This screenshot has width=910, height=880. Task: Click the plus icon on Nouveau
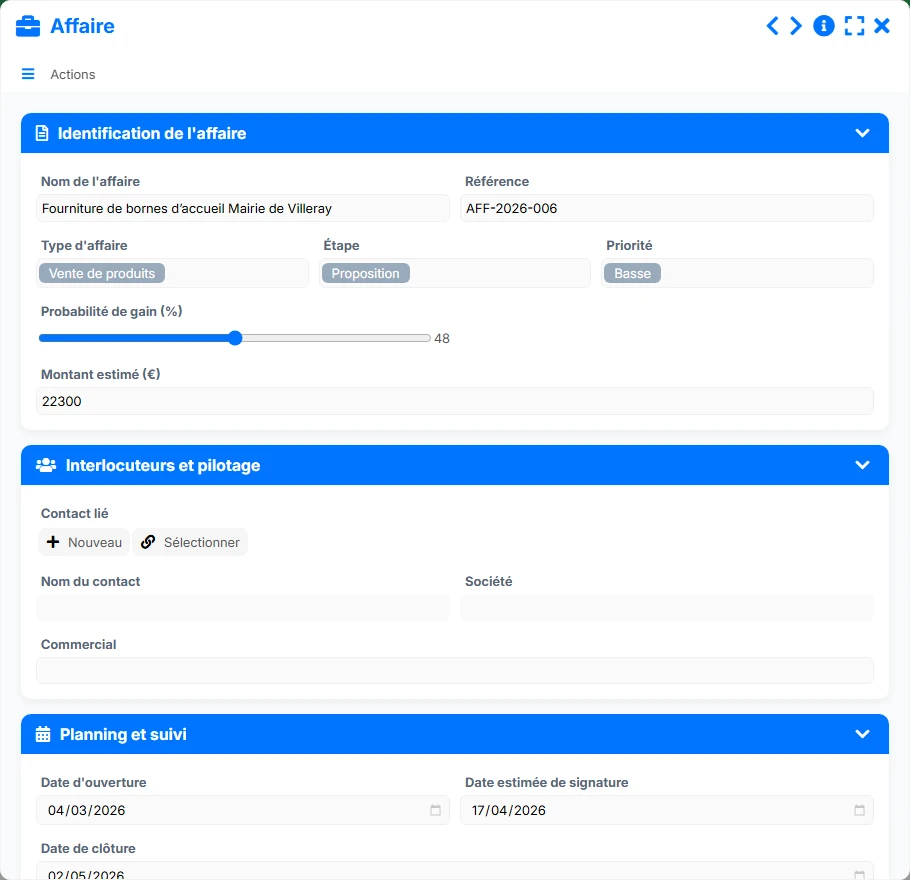coord(53,542)
